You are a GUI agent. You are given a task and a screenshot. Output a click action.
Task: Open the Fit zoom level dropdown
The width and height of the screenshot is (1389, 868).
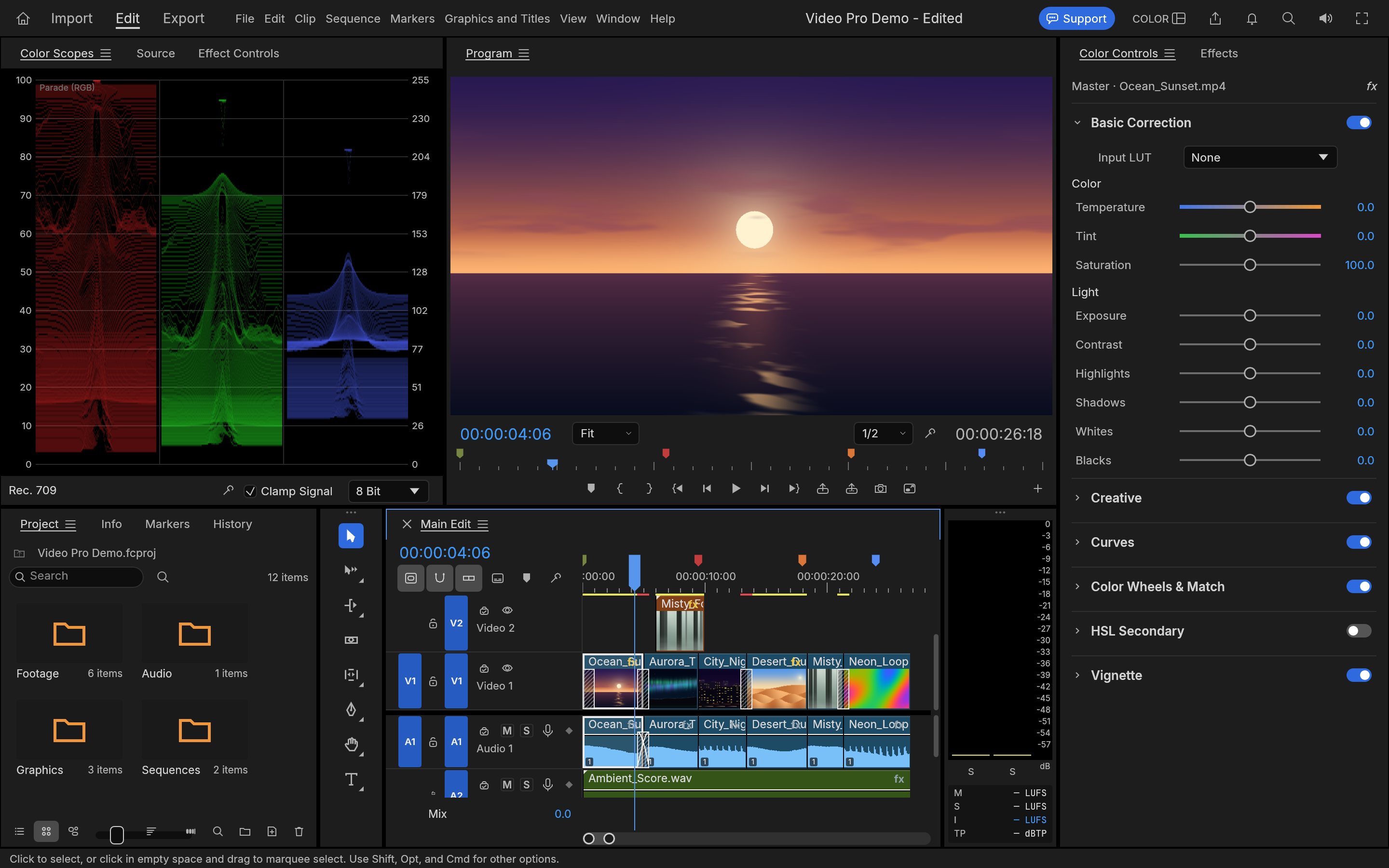click(605, 434)
